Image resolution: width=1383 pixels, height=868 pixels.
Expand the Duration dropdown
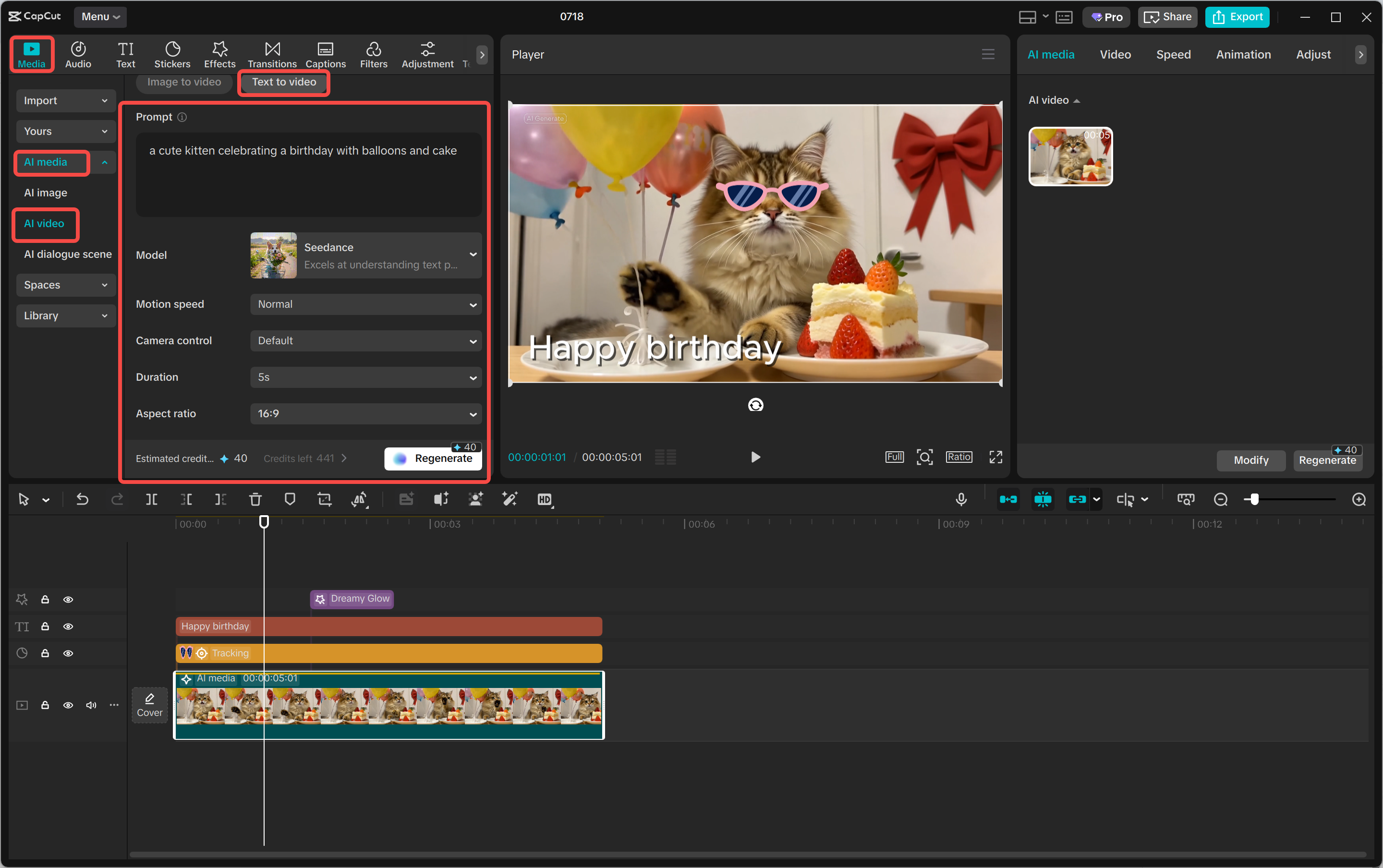tap(365, 376)
